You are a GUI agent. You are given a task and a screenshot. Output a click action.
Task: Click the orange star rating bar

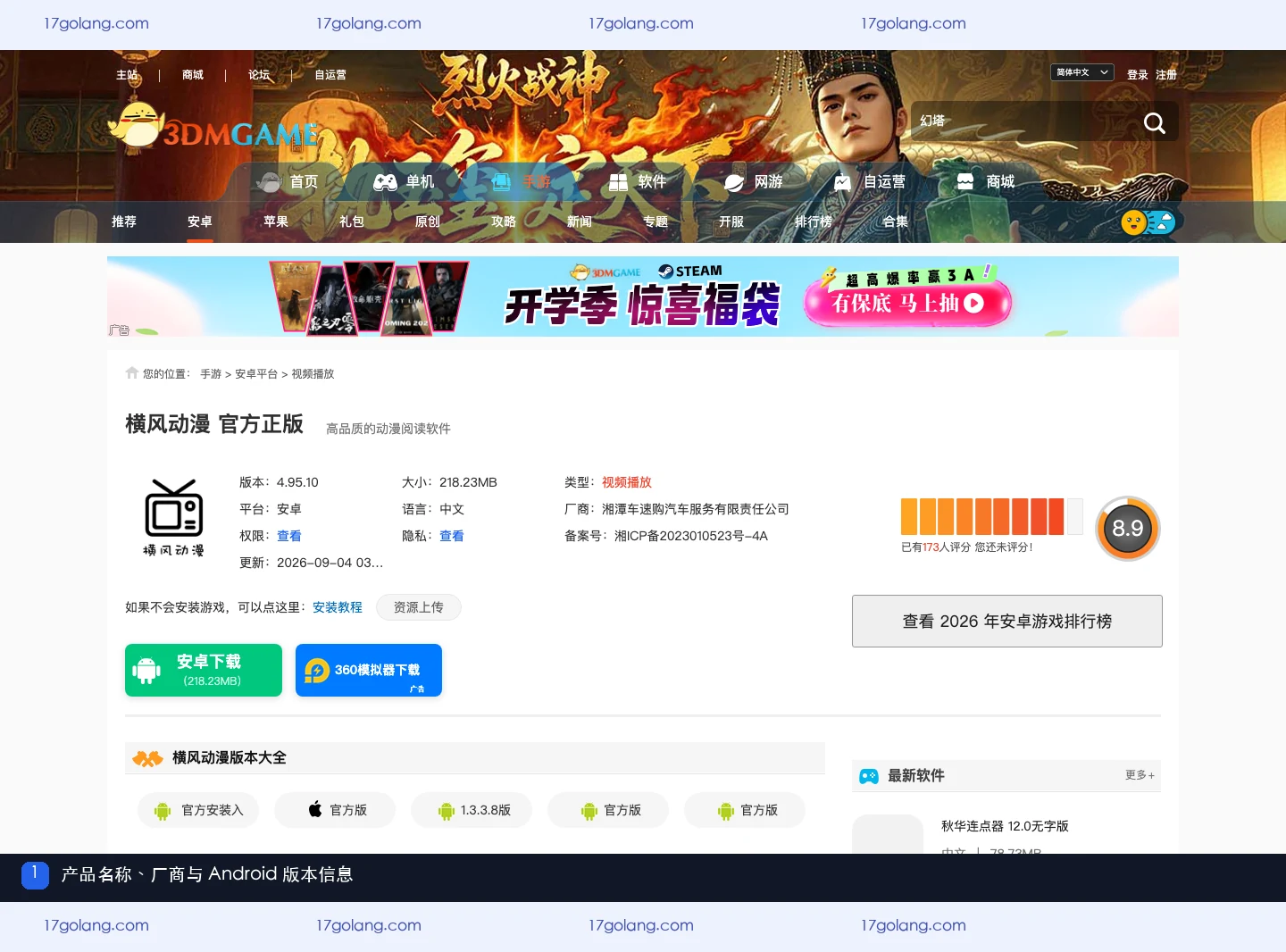991,517
